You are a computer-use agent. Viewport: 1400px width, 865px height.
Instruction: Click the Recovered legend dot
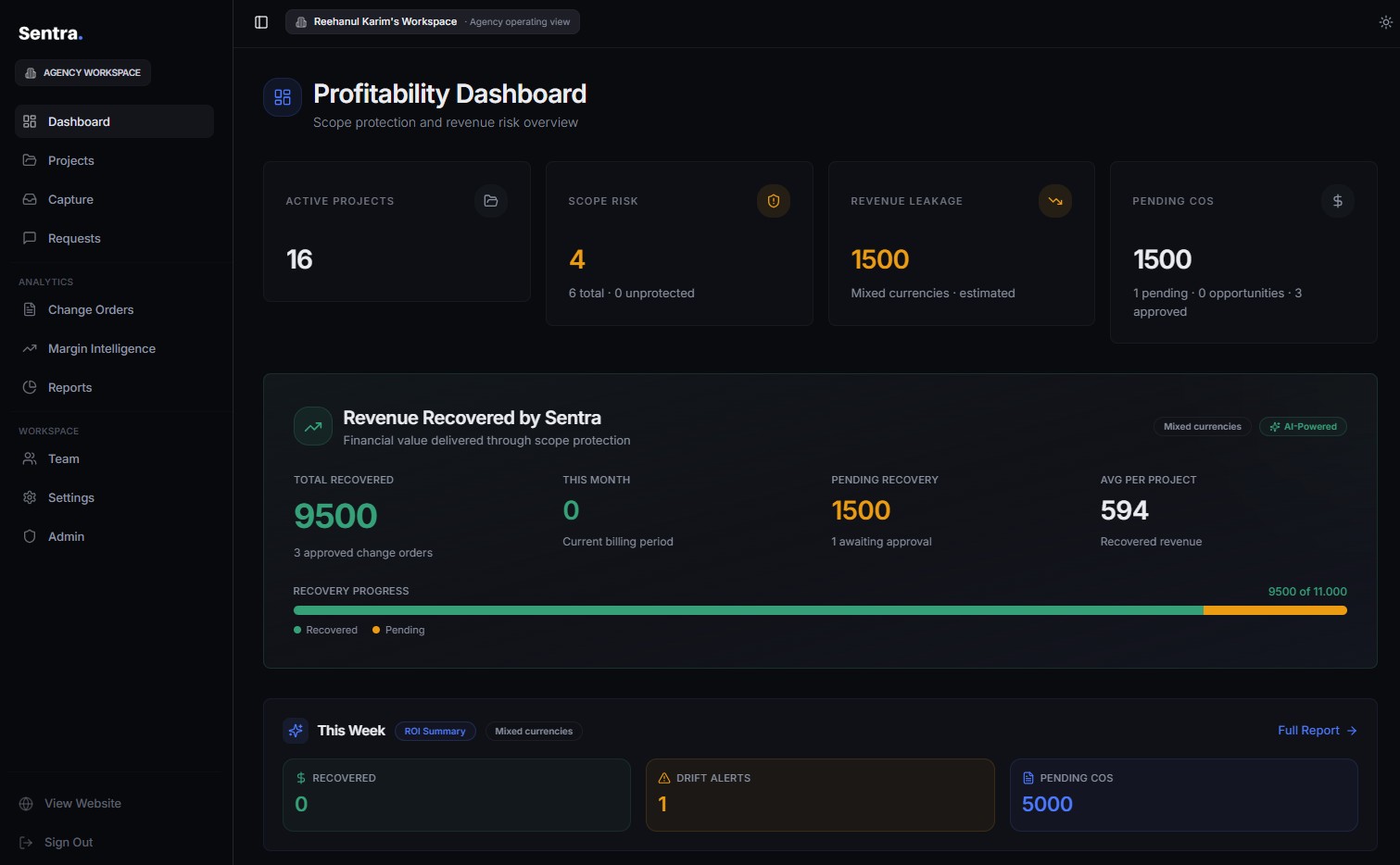(297, 630)
